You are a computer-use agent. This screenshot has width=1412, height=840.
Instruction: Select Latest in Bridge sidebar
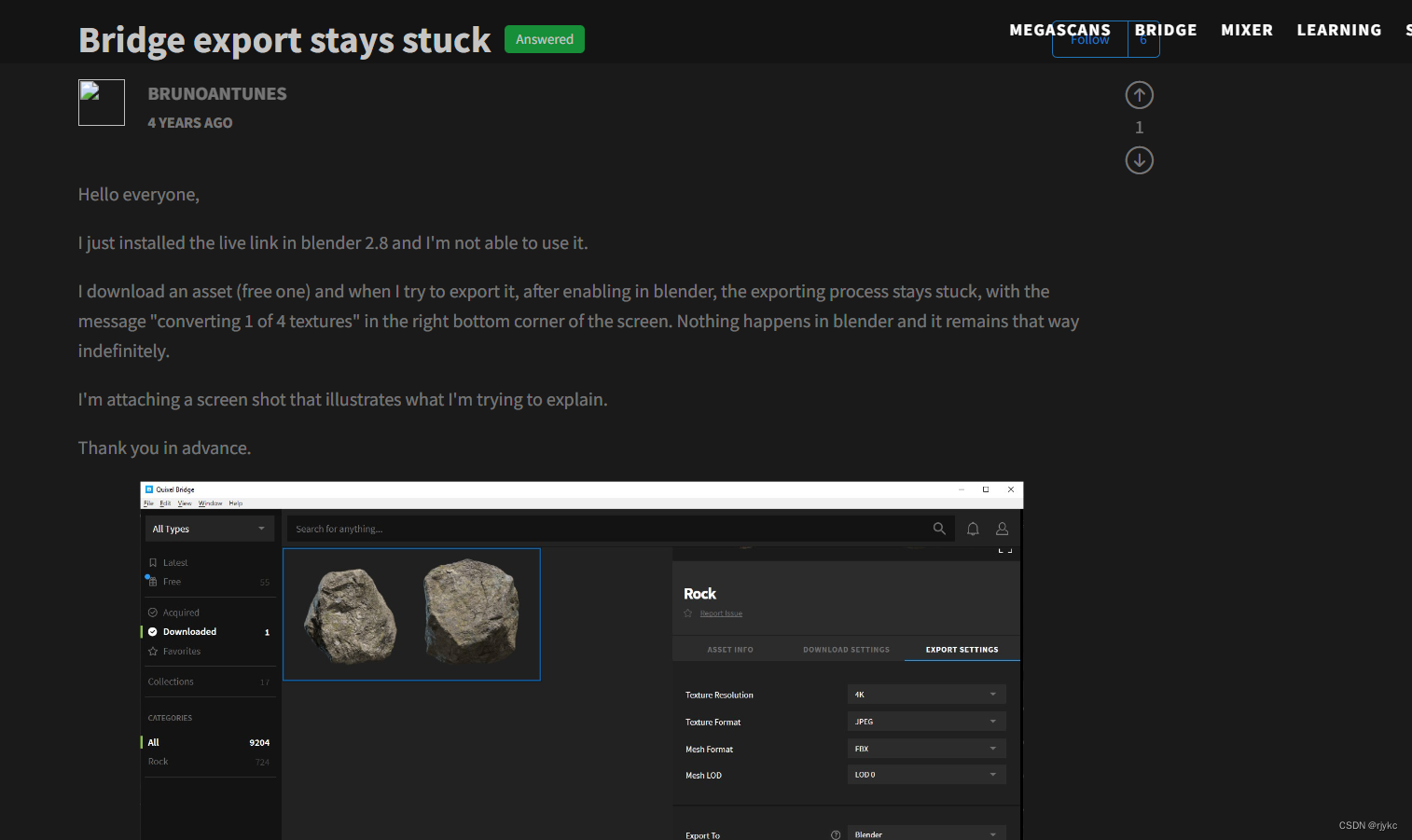175,563
